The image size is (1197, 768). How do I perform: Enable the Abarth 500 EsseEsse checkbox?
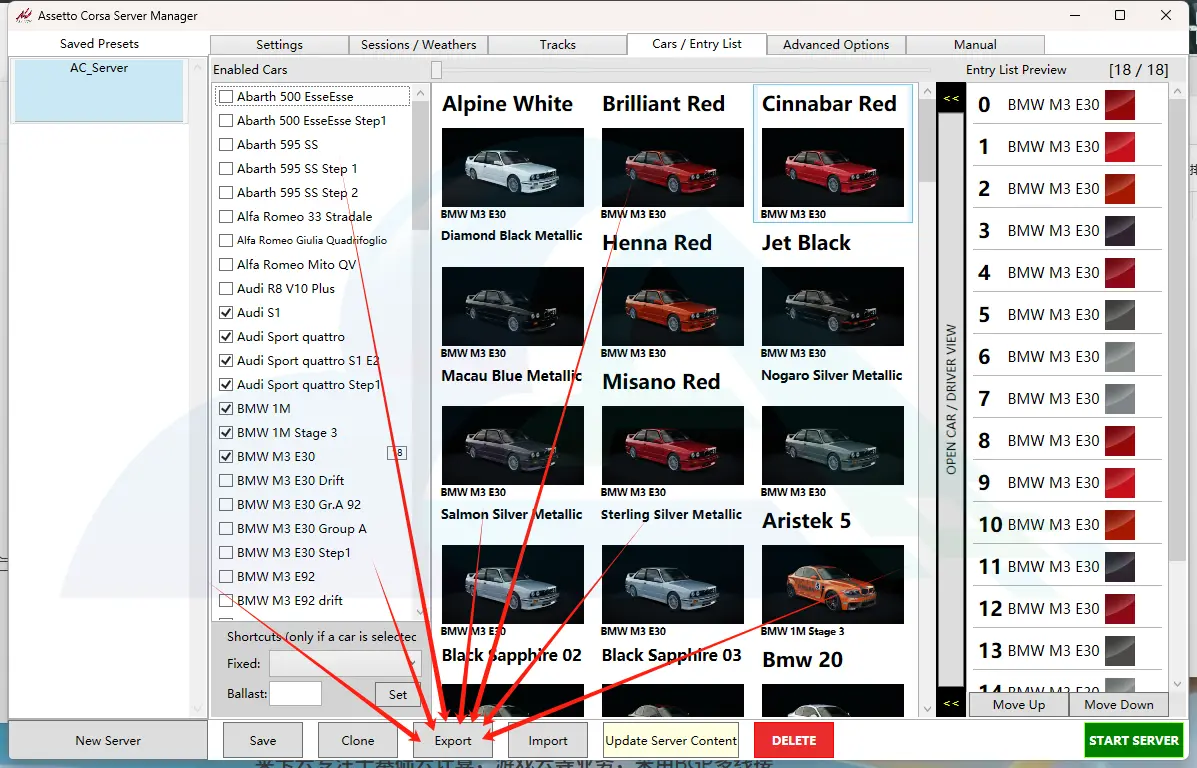[226, 97]
